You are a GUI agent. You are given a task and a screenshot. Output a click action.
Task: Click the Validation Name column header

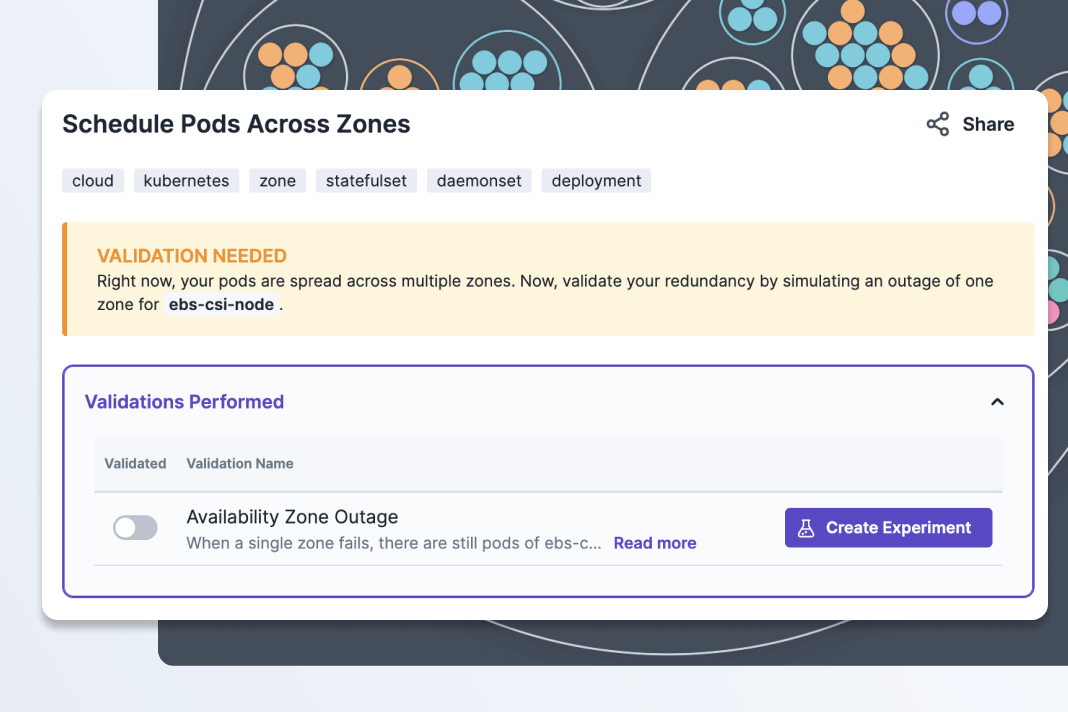coord(240,463)
